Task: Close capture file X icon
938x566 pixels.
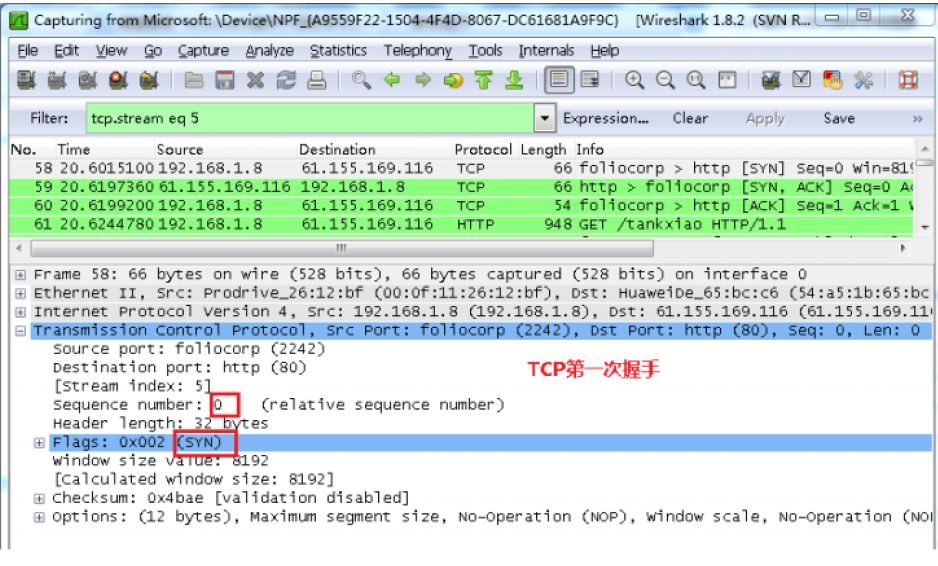Action: pyautogui.click(x=255, y=80)
